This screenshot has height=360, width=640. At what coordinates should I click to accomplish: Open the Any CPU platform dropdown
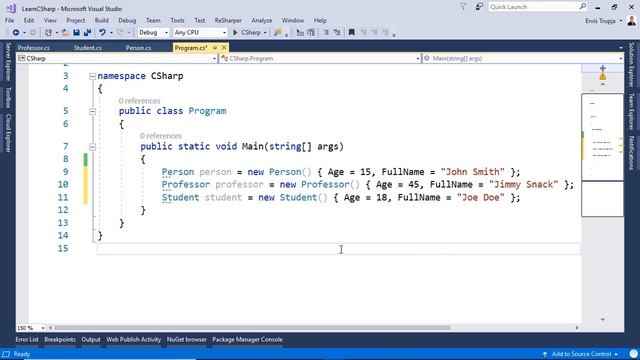coord(200,32)
